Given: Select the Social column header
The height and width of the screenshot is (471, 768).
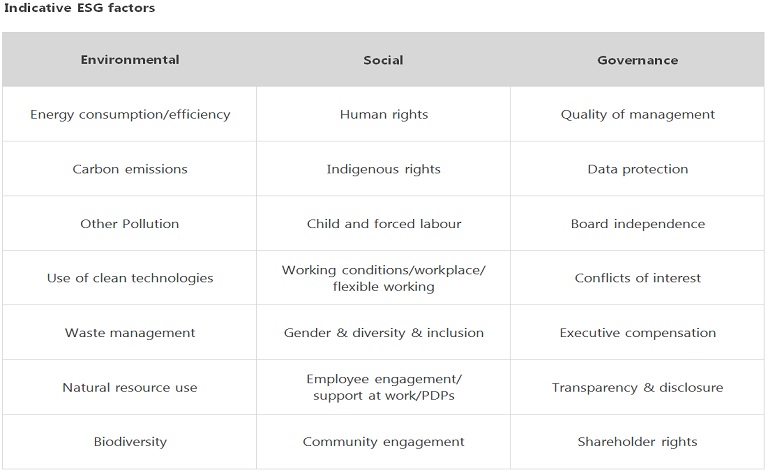Looking at the screenshot, I should (x=383, y=60).
